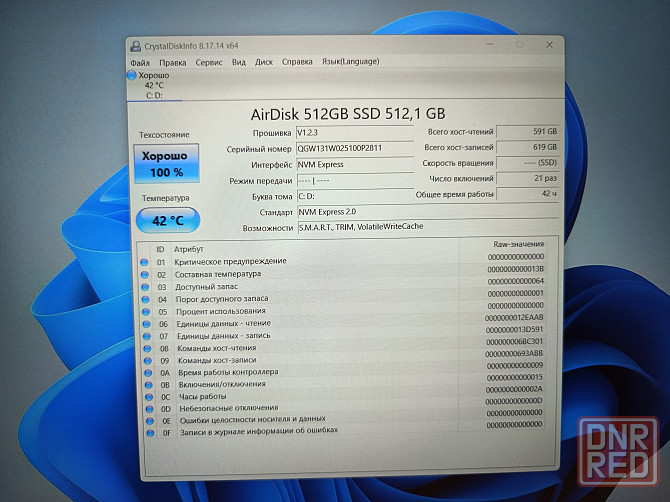
Task: Click the Прошивка field V1.2.3
Action: (355, 133)
